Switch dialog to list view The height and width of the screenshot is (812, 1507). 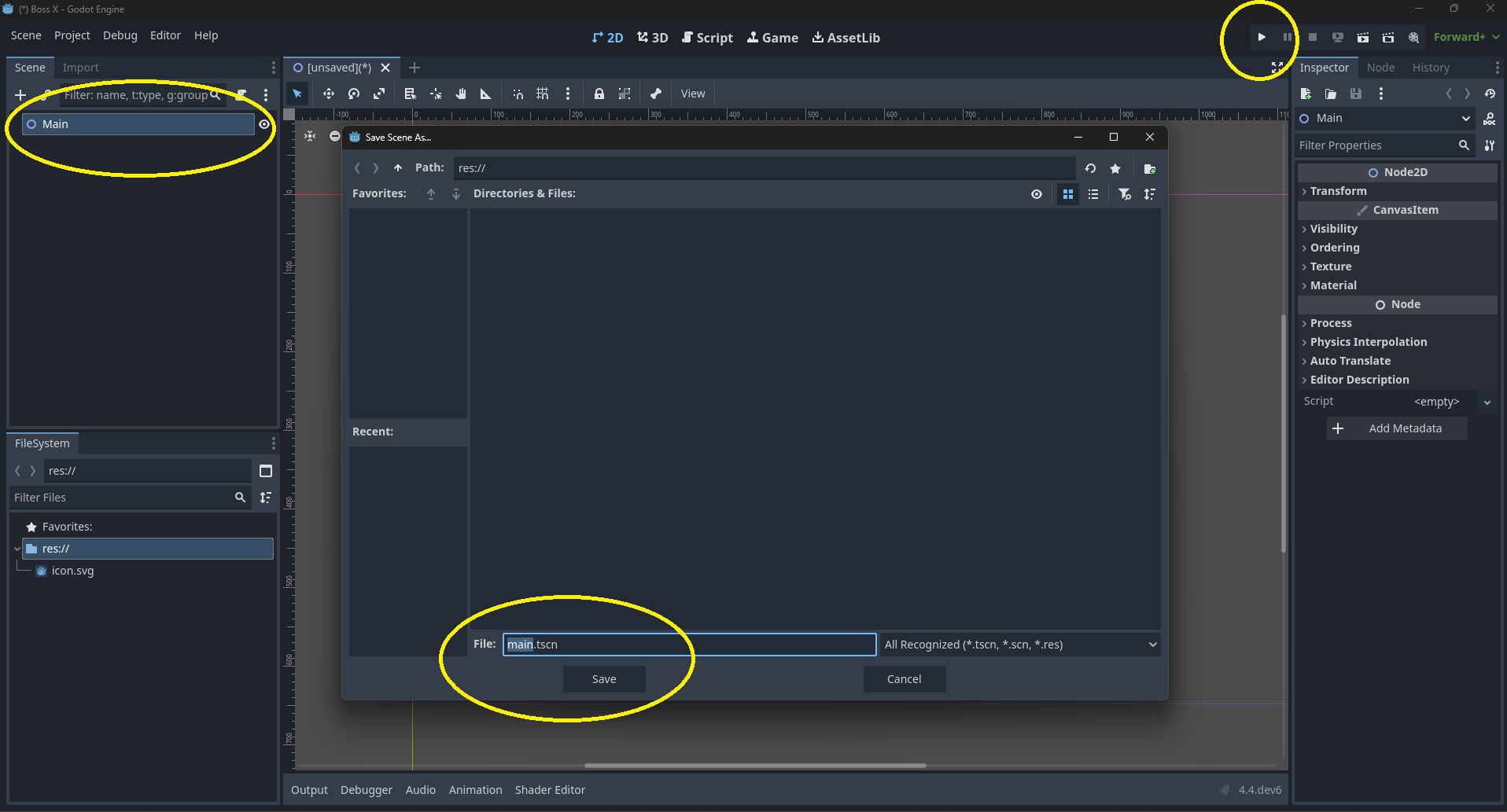[1093, 194]
